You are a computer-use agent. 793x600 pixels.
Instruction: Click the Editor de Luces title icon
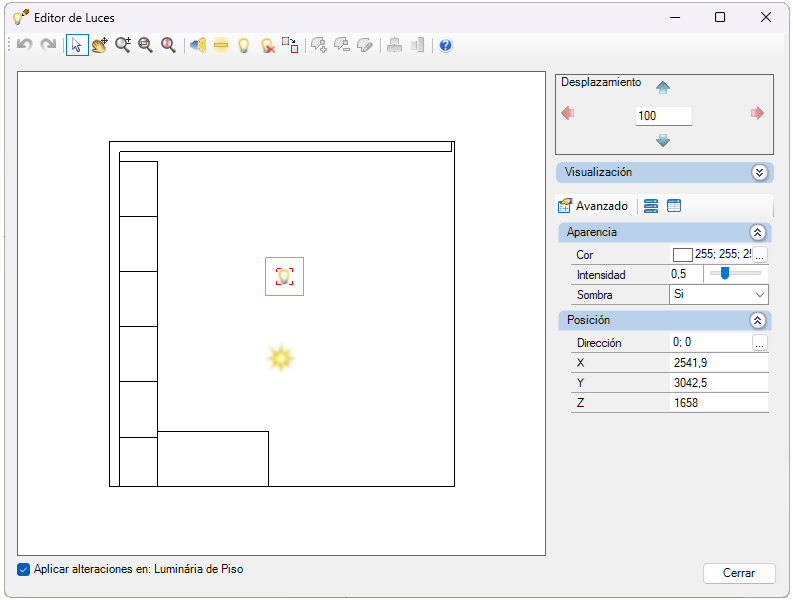[21, 18]
